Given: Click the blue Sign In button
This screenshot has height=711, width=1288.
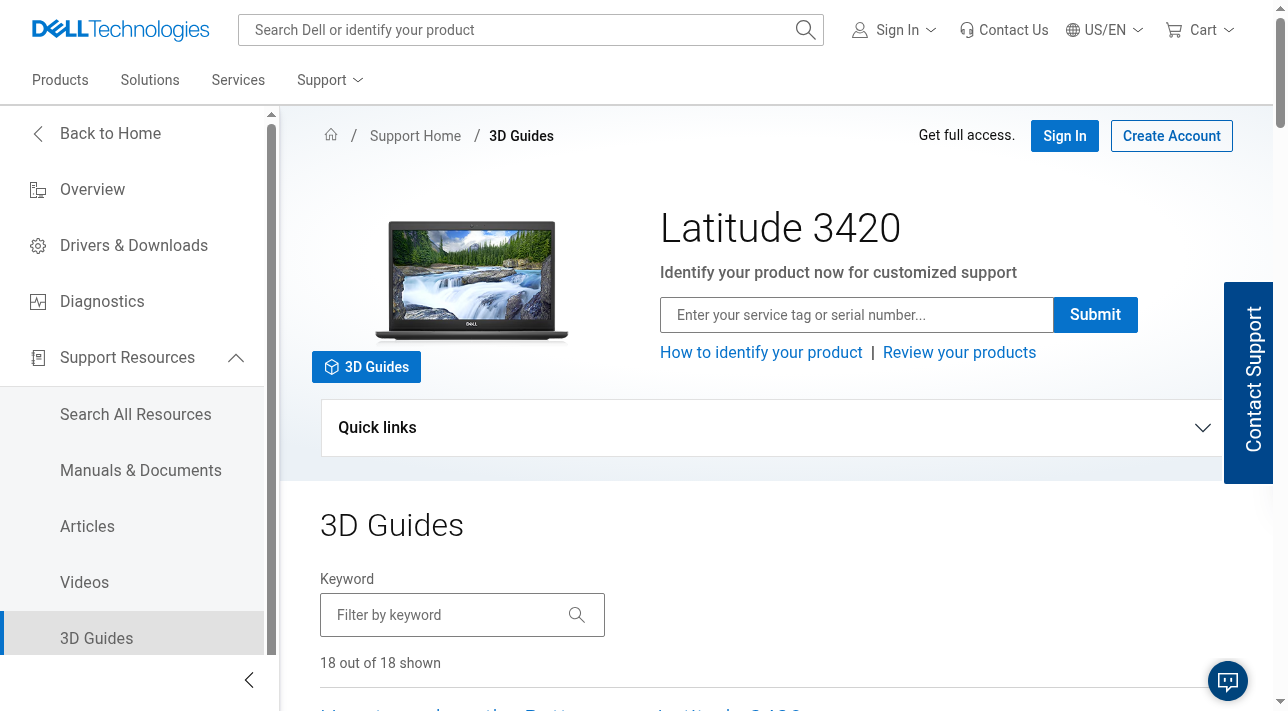Looking at the screenshot, I should [1065, 136].
